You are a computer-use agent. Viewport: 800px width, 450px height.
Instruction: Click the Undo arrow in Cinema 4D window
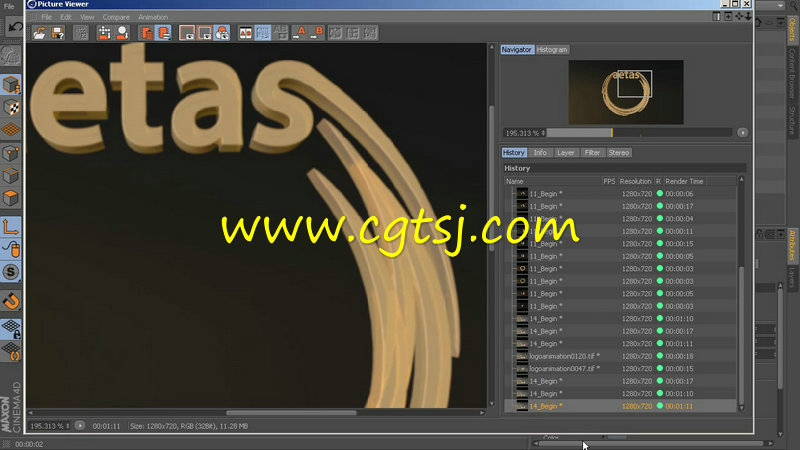[x=15, y=27]
